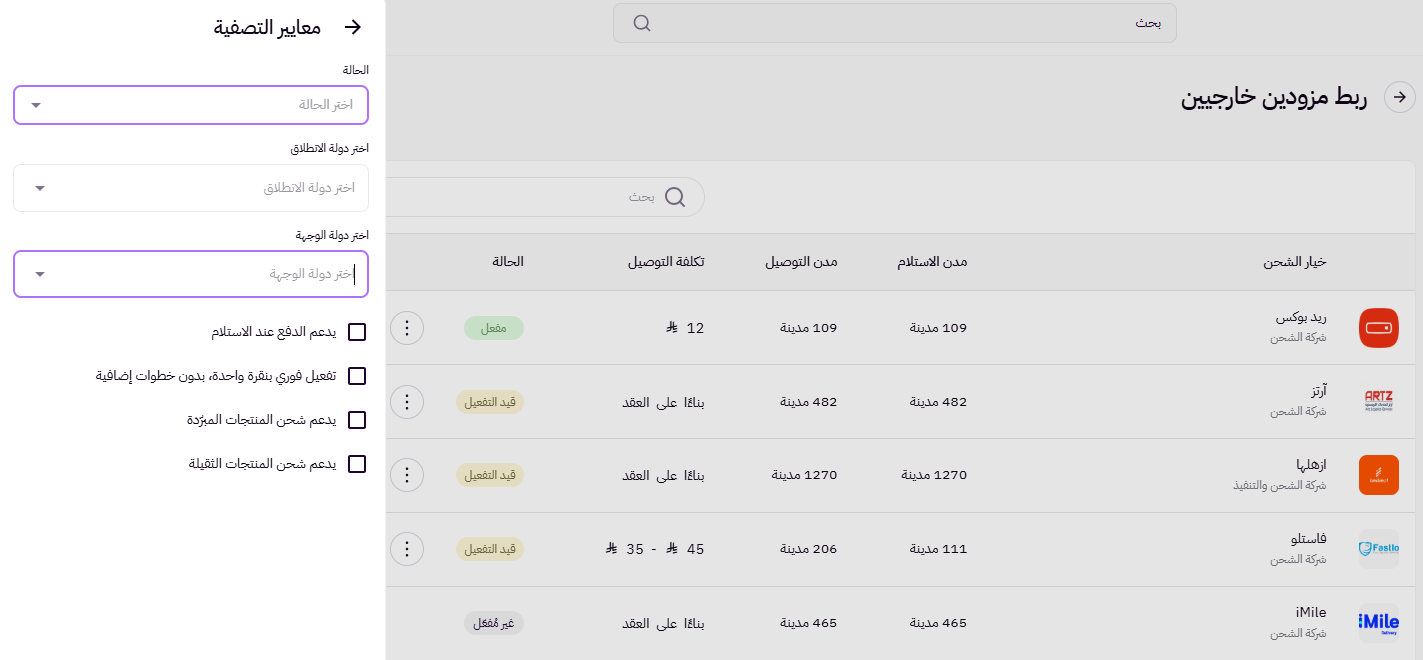
Task: Click inside the top بحث search field
Action: click(x=895, y=22)
